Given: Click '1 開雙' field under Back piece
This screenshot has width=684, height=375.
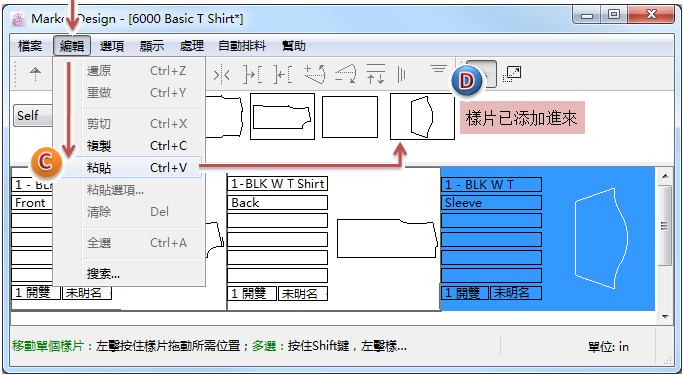Looking at the screenshot, I should coord(253,293).
